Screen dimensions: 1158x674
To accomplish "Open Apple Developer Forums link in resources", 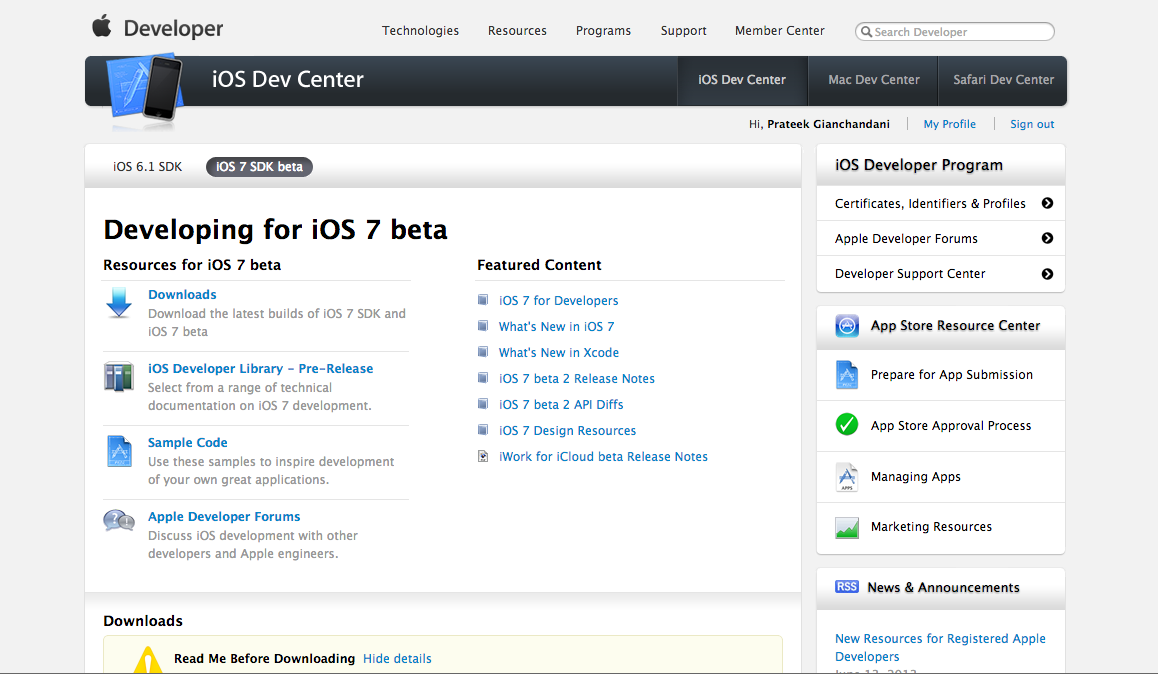I will [x=224, y=517].
